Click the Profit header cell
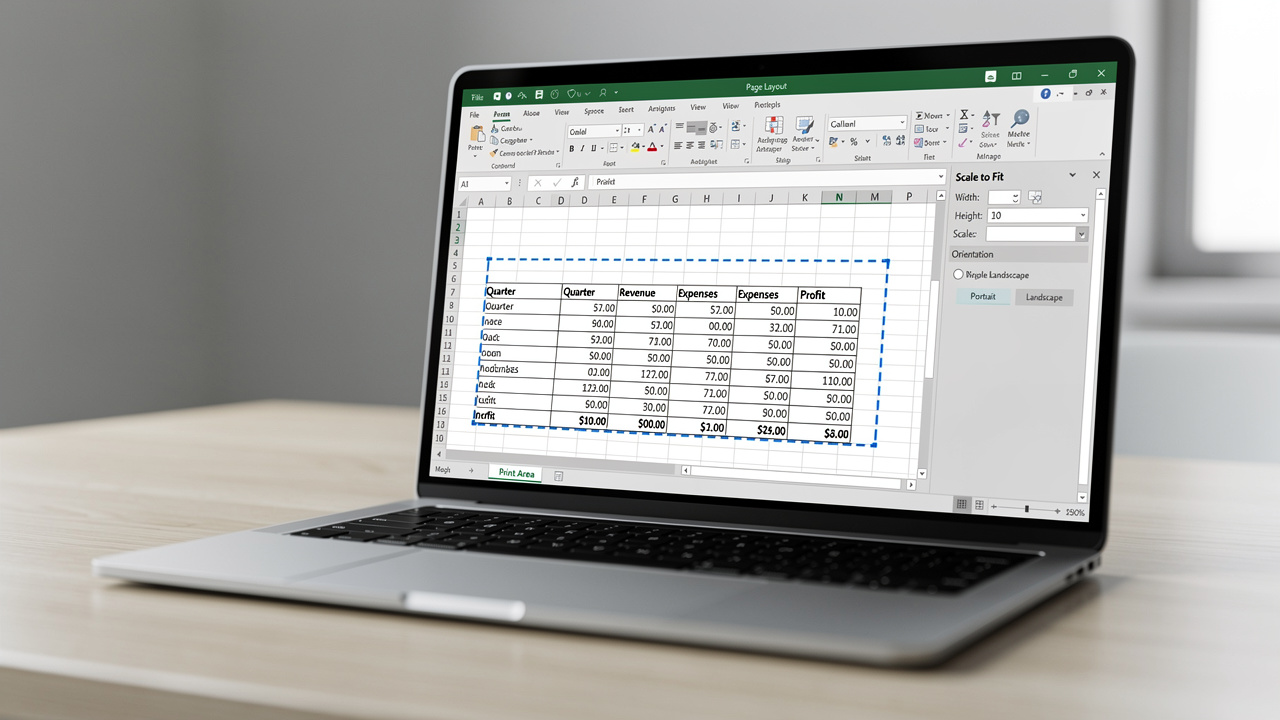 (829, 295)
